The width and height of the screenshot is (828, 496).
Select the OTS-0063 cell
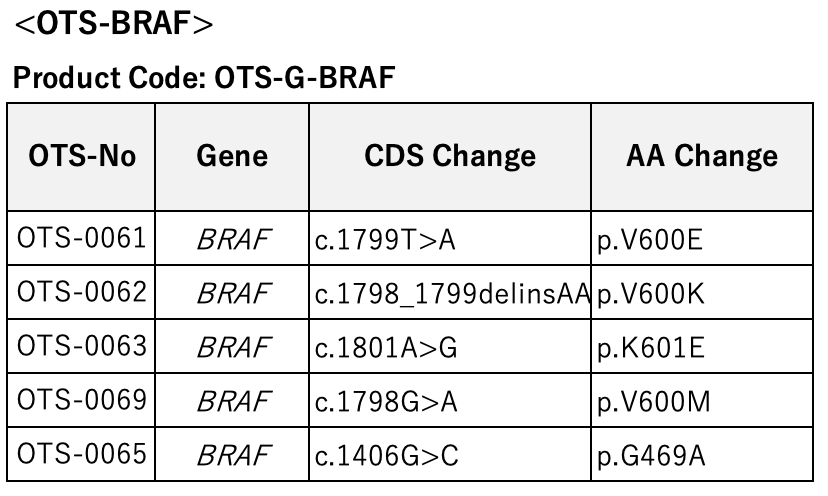click(x=81, y=346)
